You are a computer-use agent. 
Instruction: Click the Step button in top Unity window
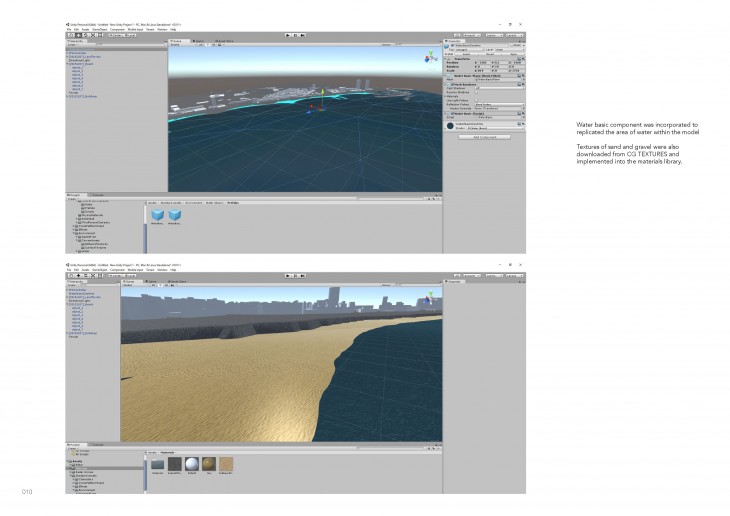[303, 35]
